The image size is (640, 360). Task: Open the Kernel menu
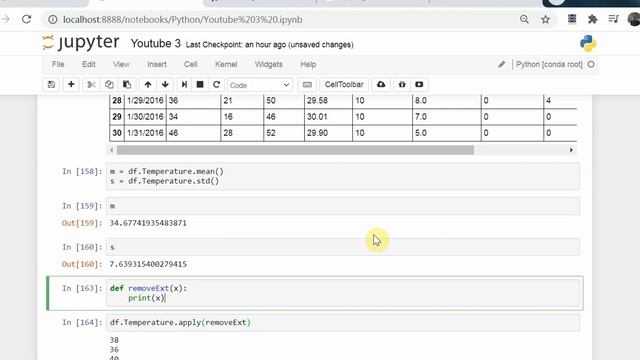coord(226,64)
